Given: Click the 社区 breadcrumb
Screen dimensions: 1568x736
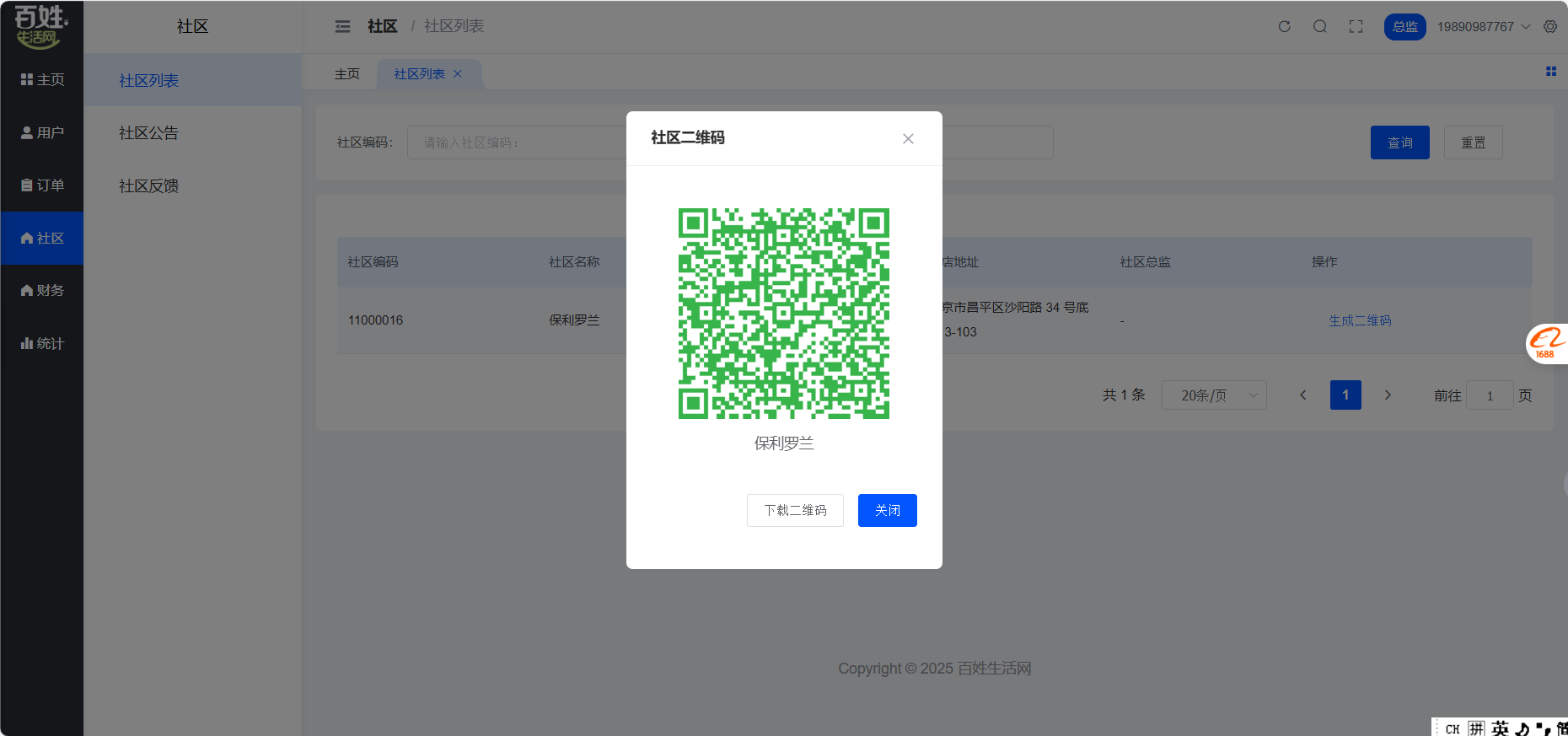Looking at the screenshot, I should click(382, 27).
